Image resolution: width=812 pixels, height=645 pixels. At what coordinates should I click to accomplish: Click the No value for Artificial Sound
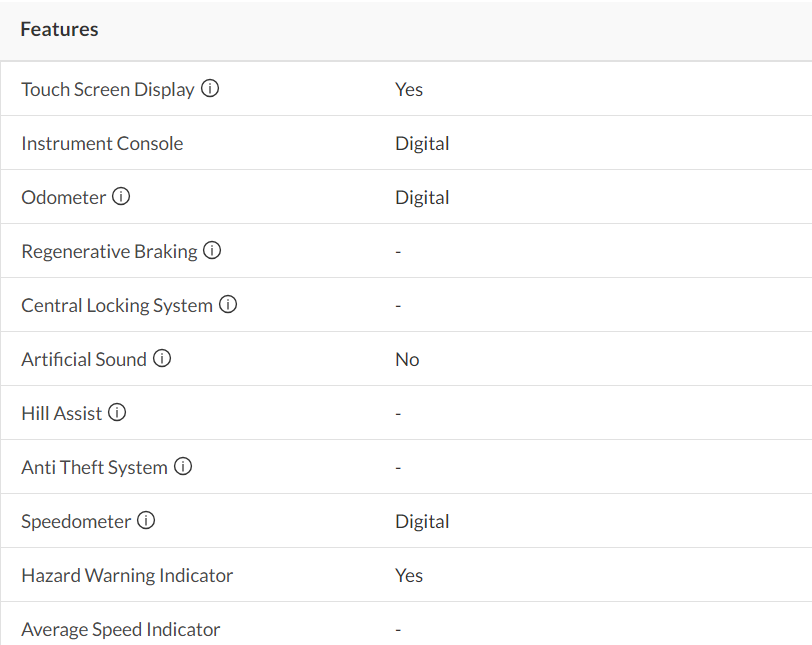tap(407, 359)
